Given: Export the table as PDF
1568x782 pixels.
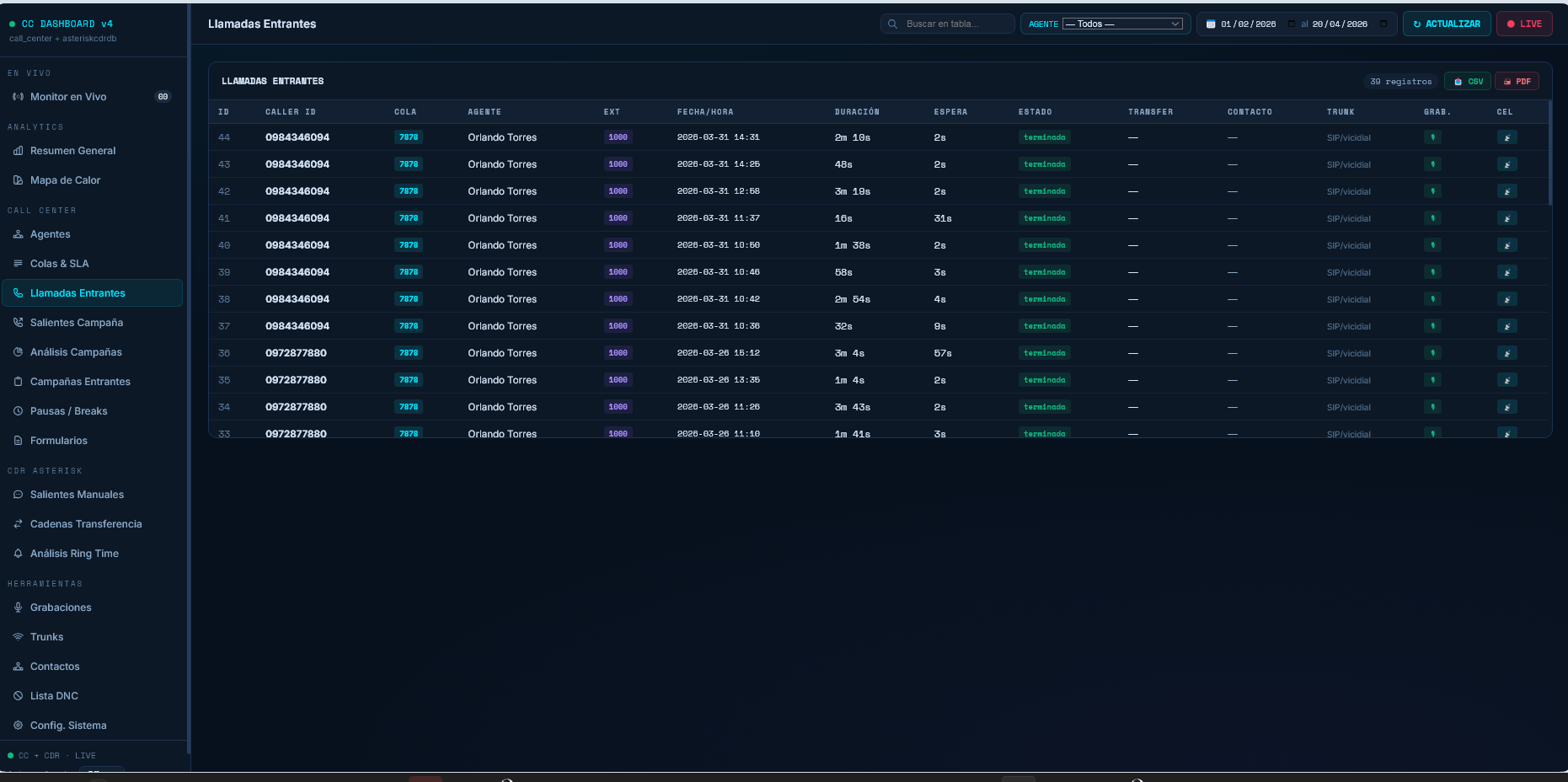Looking at the screenshot, I should tap(1517, 82).
